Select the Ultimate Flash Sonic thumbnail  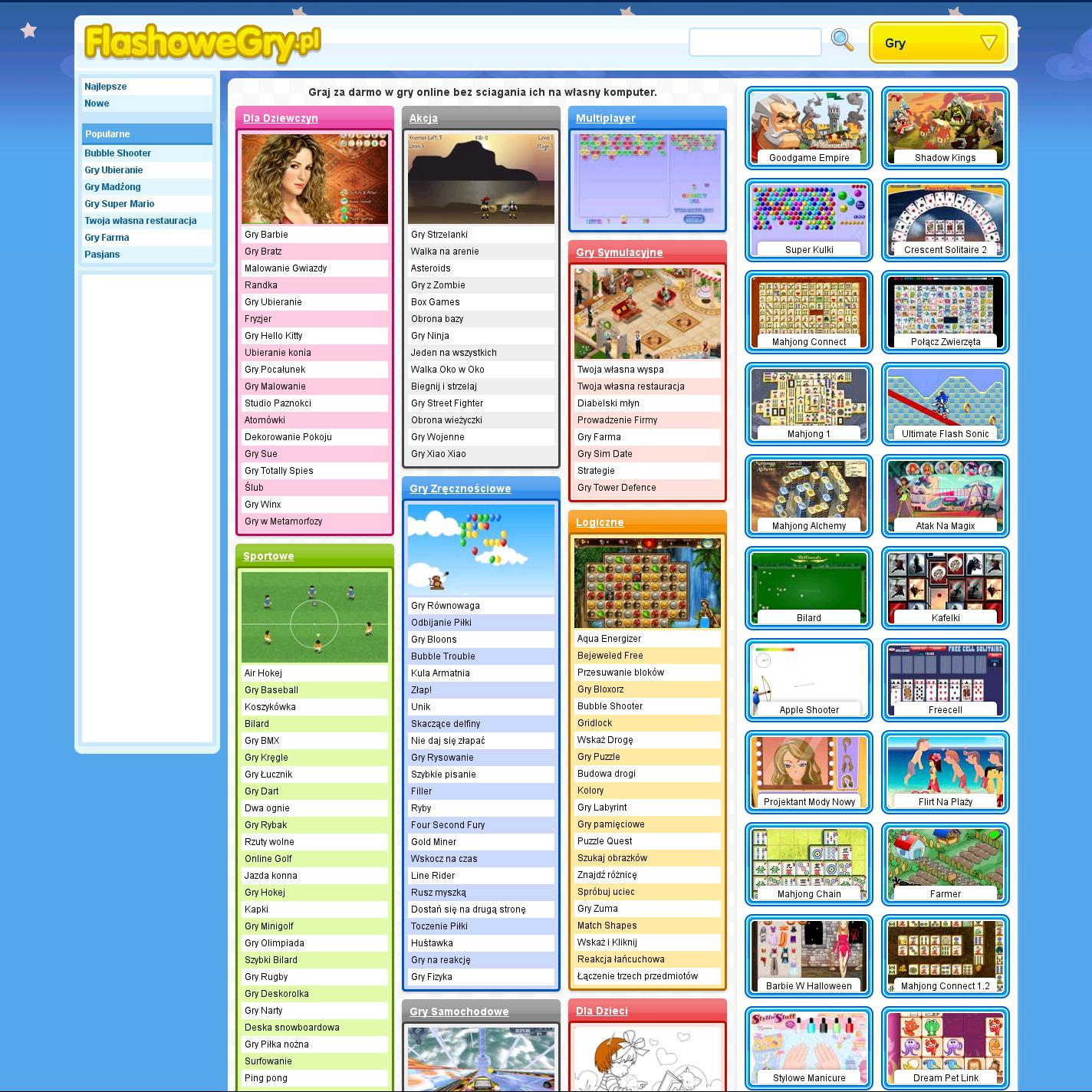[x=945, y=404]
